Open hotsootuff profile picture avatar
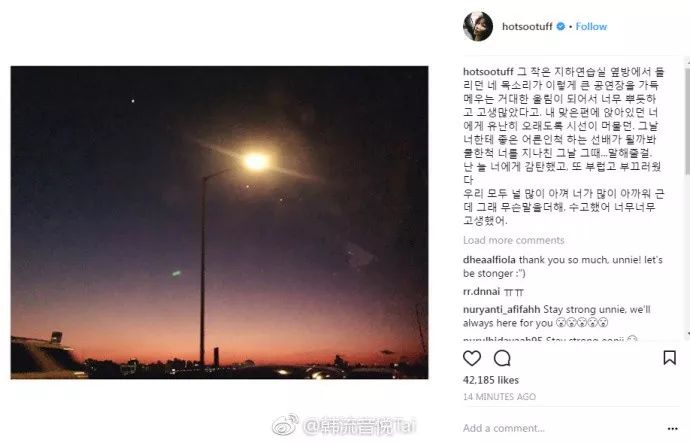This screenshot has width=690, height=443. click(478, 26)
